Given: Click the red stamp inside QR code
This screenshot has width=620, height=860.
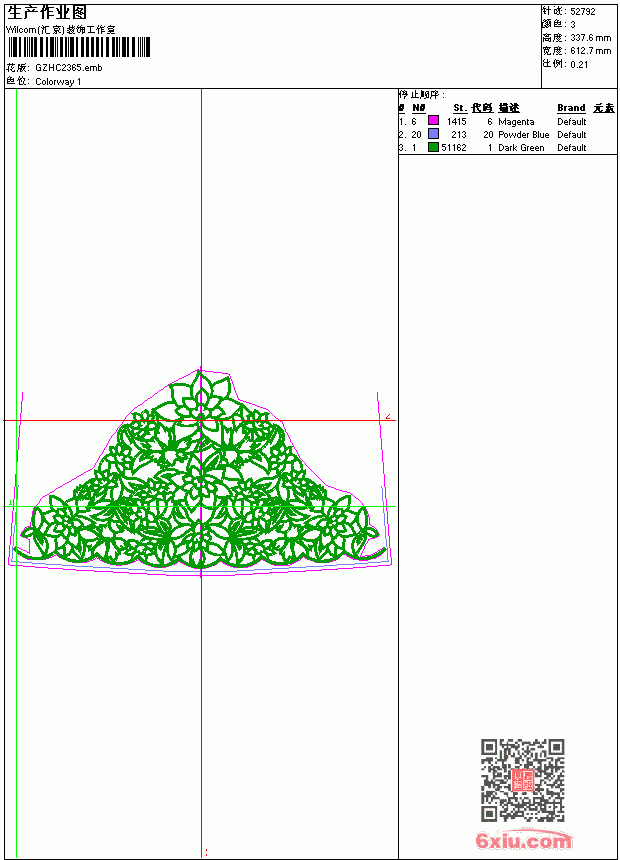Looking at the screenshot, I should point(523,780).
